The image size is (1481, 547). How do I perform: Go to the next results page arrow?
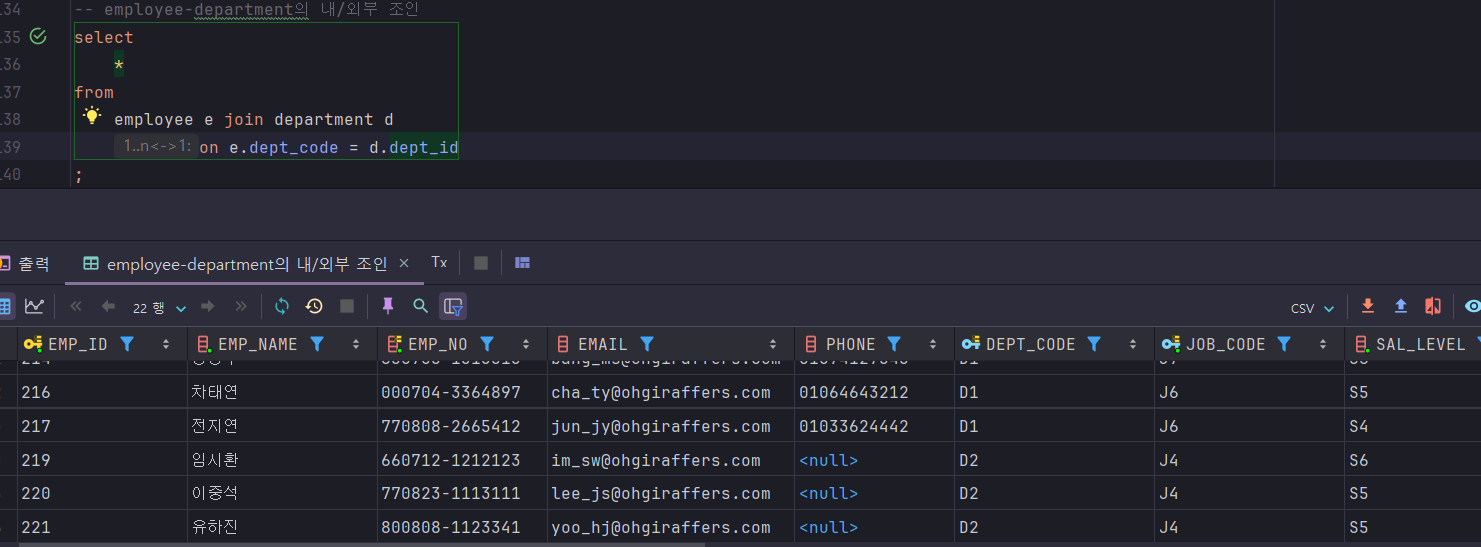pos(208,306)
